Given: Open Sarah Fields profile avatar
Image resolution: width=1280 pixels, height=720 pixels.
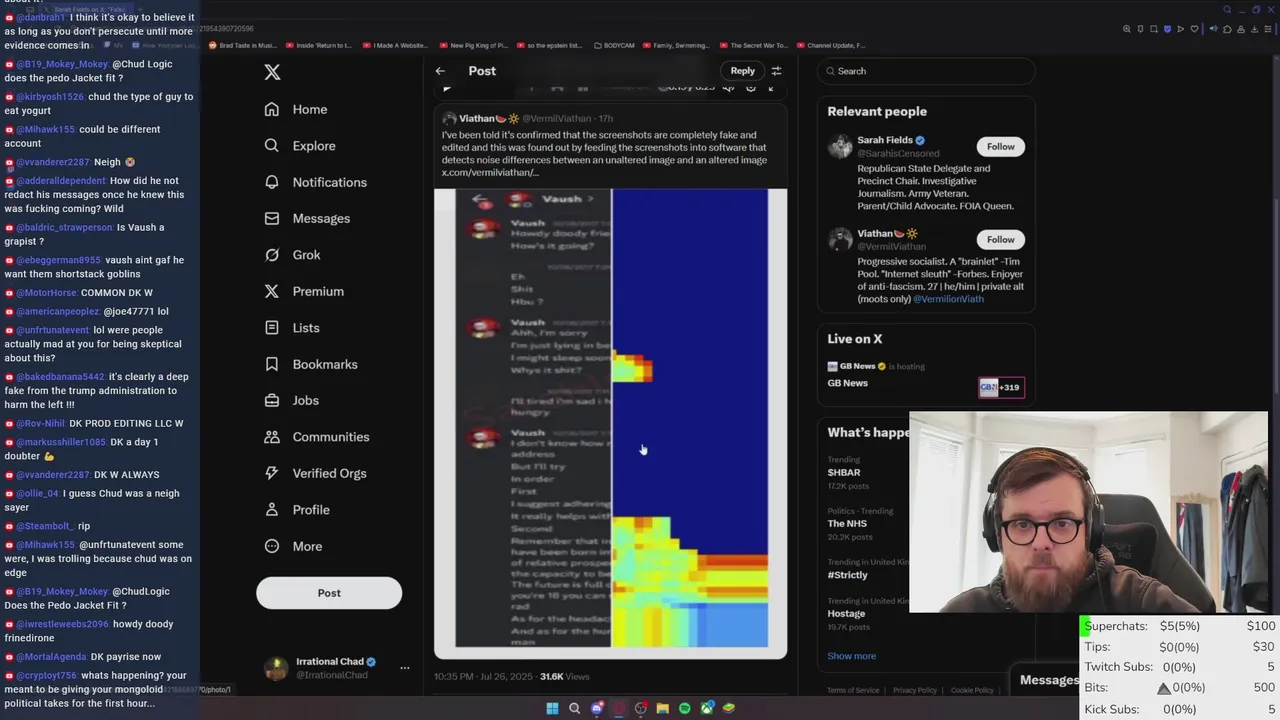Looking at the screenshot, I should click(x=840, y=147).
